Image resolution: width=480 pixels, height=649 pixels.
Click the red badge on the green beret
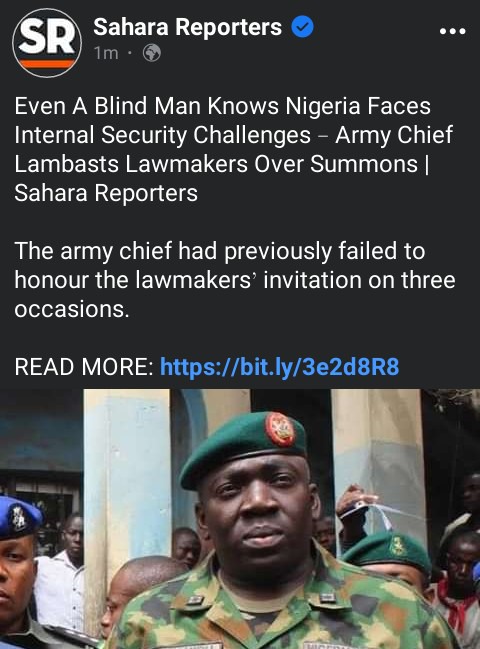[280, 430]
